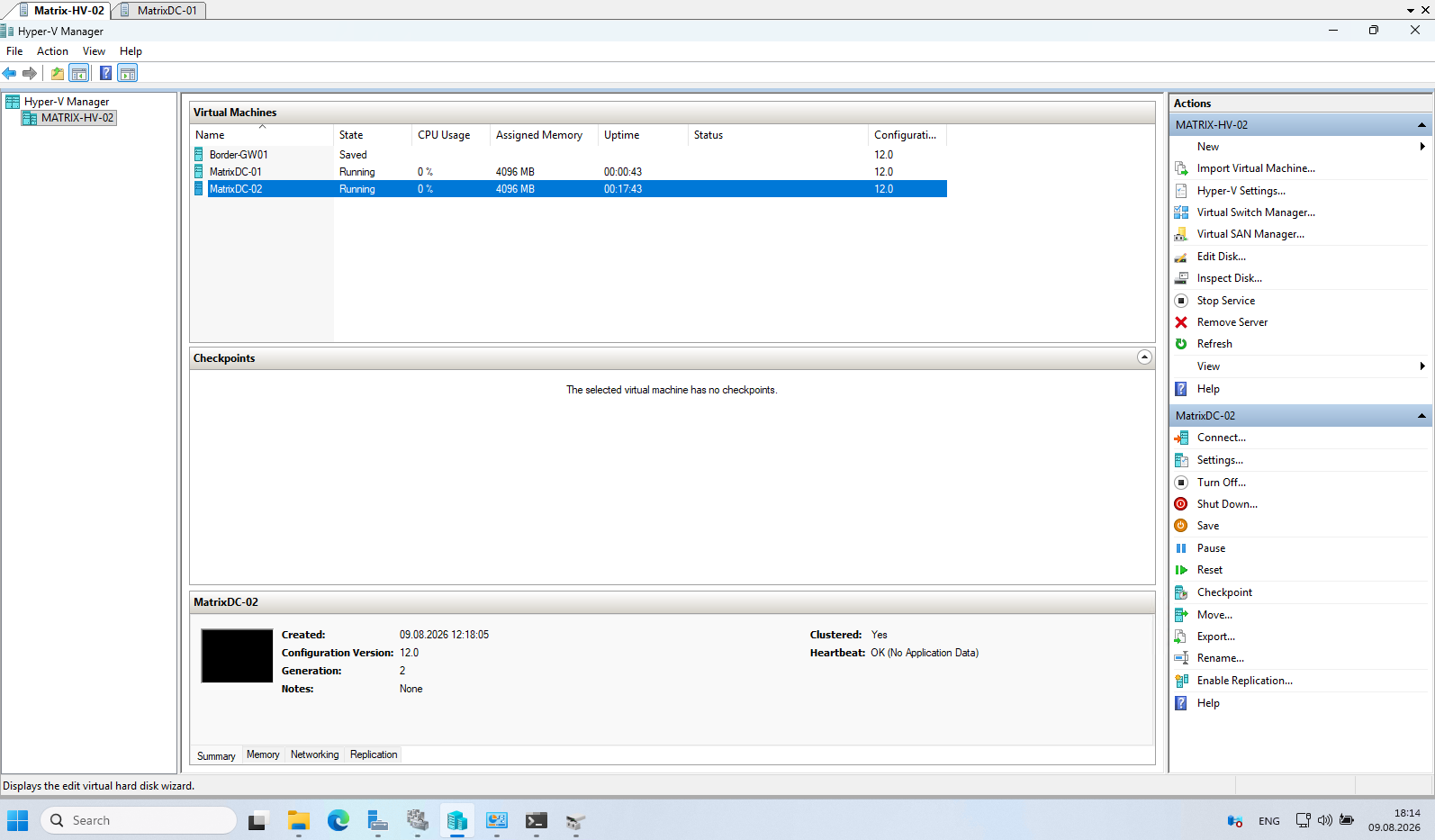
Task: Click the Import Virtual Machine icon
Action: pyautogui.click(x=1181, y=168)
